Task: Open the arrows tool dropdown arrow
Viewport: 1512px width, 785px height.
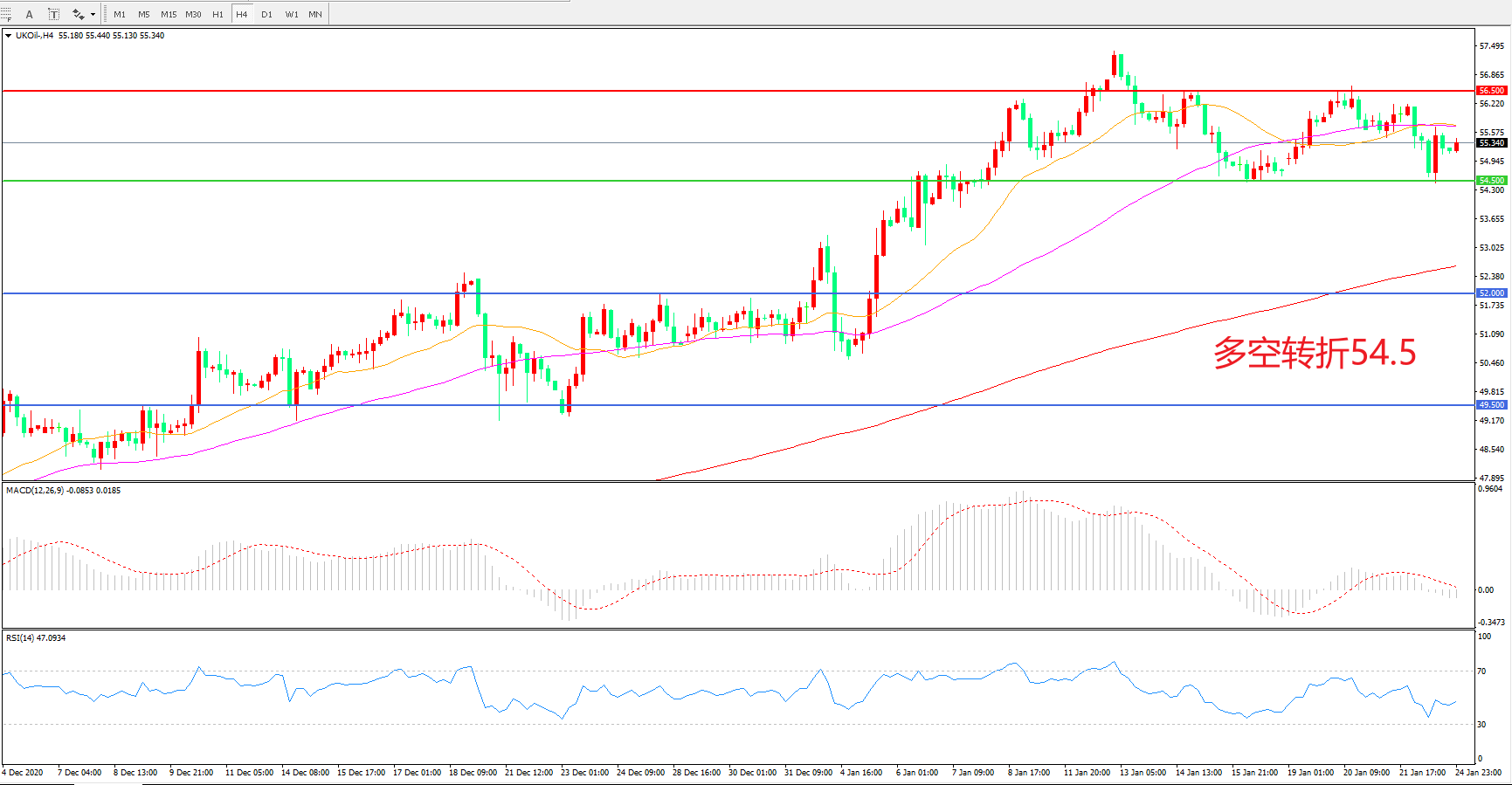Action: click(x=93, y=14)
